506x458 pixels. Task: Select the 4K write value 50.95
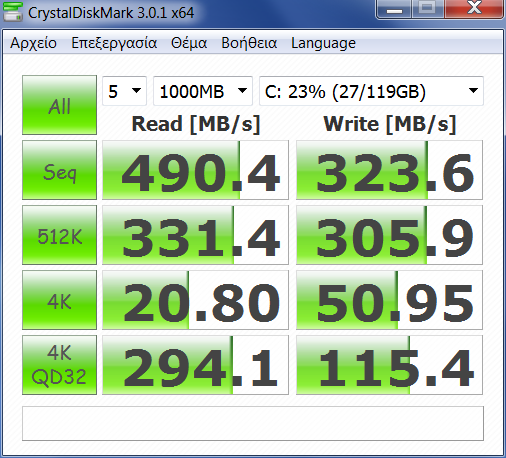pos(389,300)
